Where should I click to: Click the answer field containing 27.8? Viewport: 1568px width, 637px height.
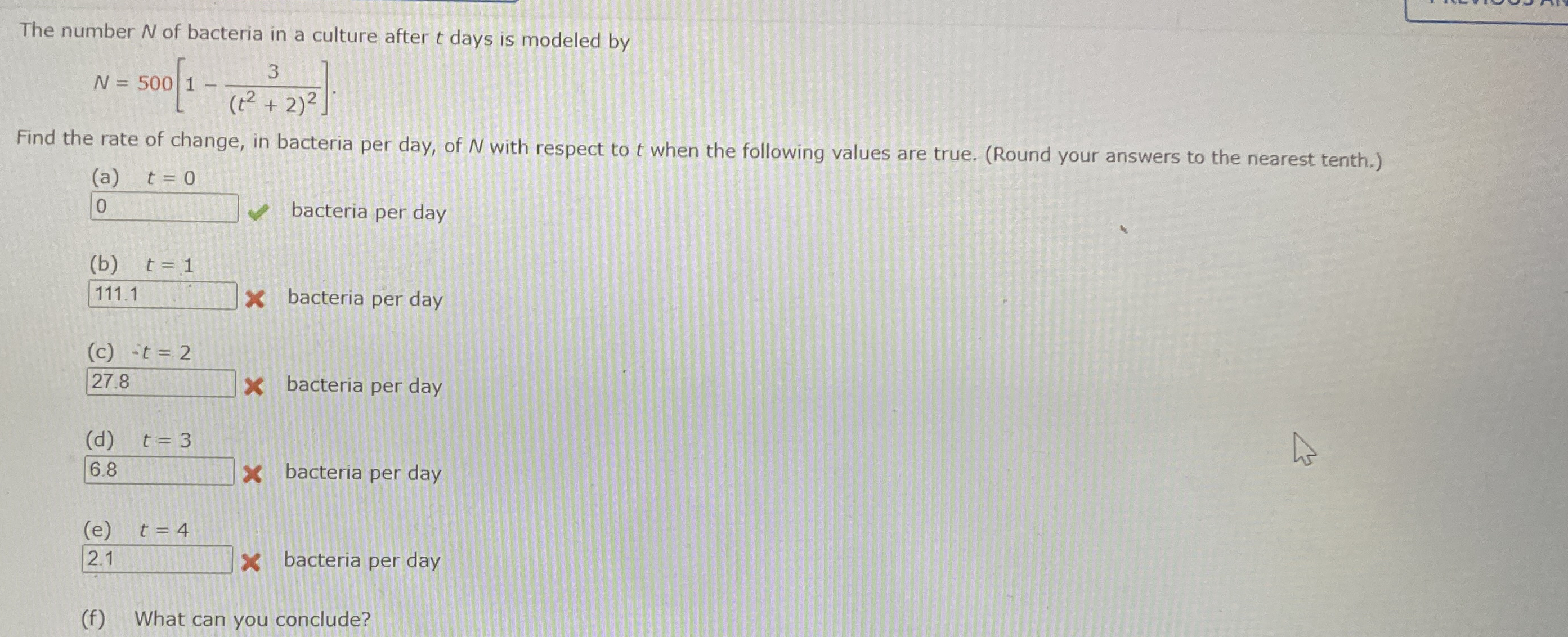[161, 383]
